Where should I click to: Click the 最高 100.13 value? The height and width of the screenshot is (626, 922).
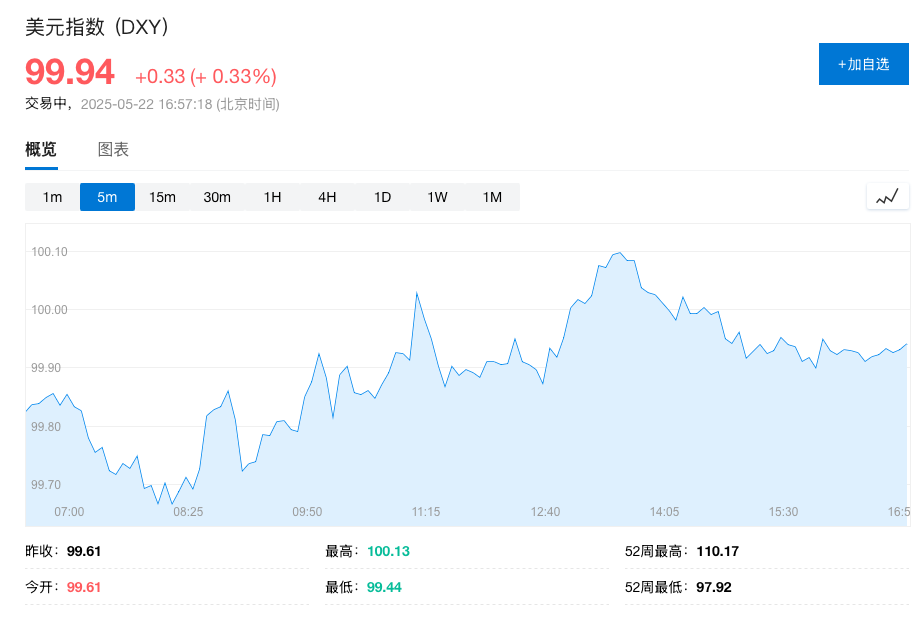(x=388, y=551)
